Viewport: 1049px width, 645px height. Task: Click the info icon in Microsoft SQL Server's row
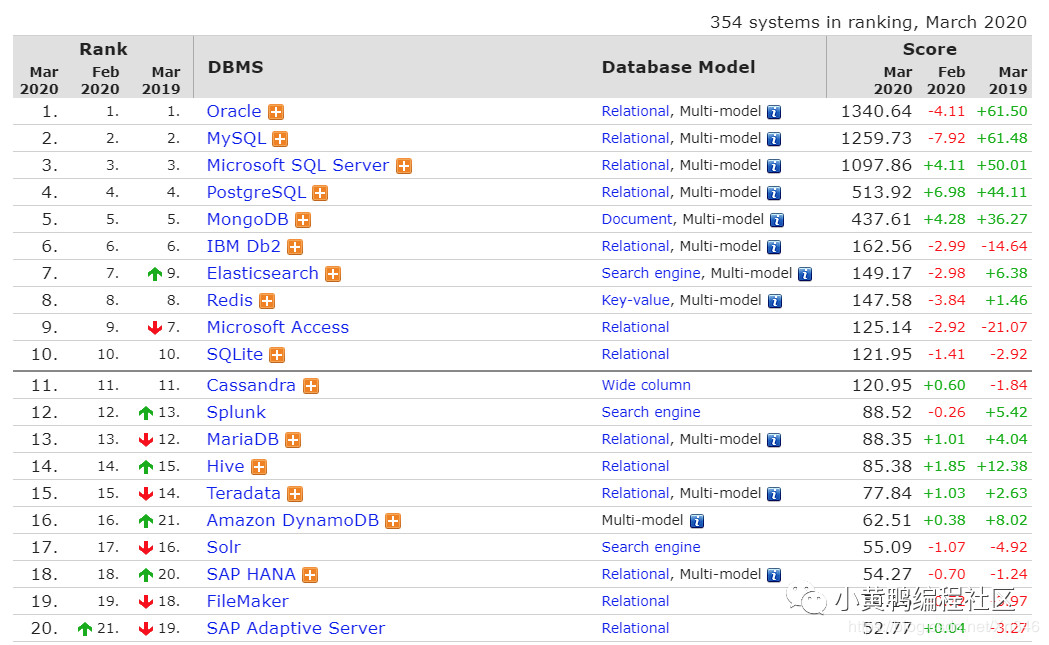[774, 166]
